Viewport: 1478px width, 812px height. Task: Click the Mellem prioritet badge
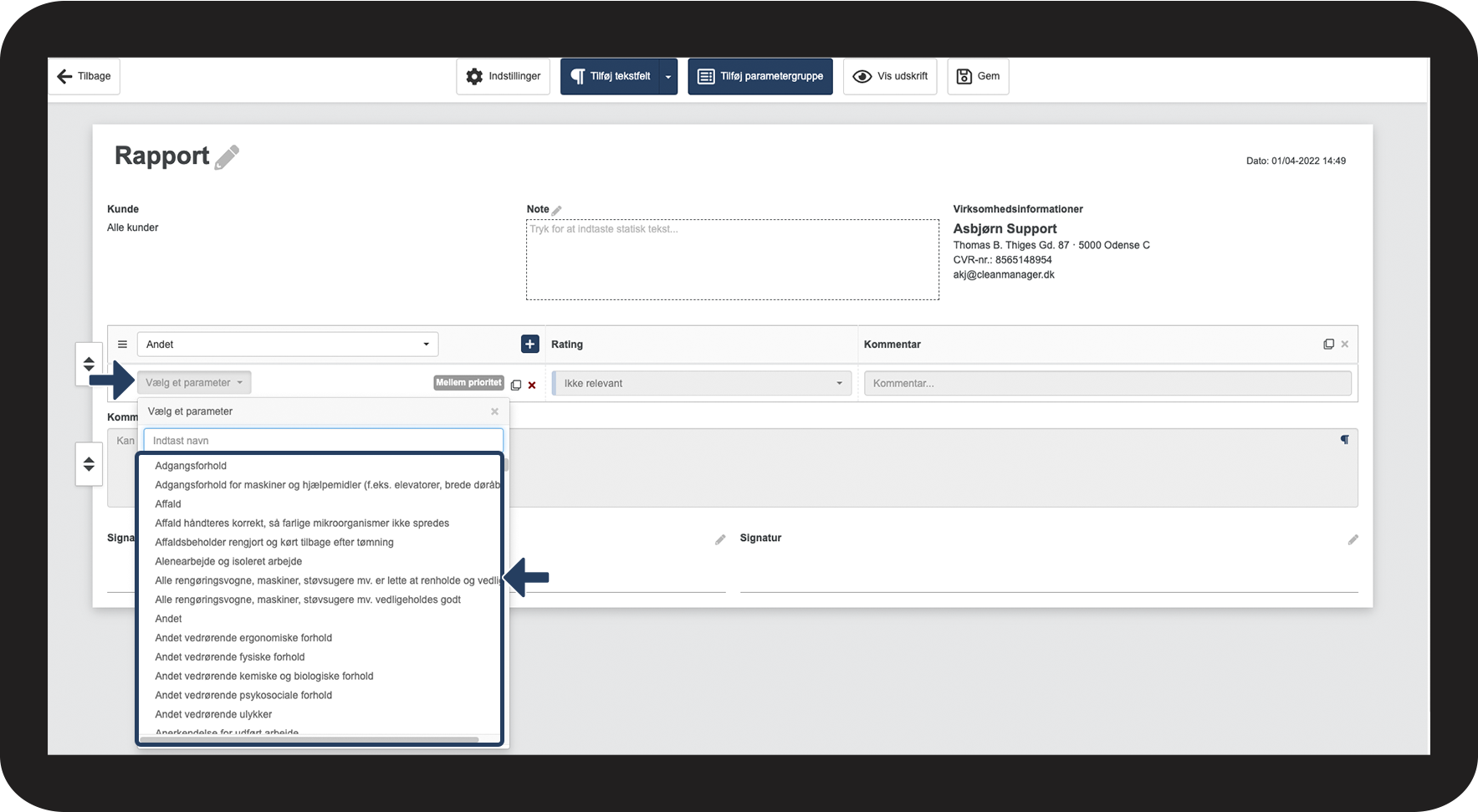468,382
